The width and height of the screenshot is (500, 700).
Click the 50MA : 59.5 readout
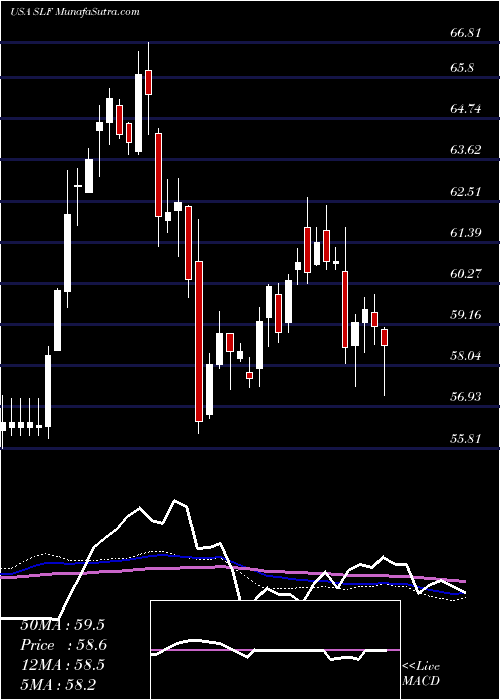click(x=62, y=625)
